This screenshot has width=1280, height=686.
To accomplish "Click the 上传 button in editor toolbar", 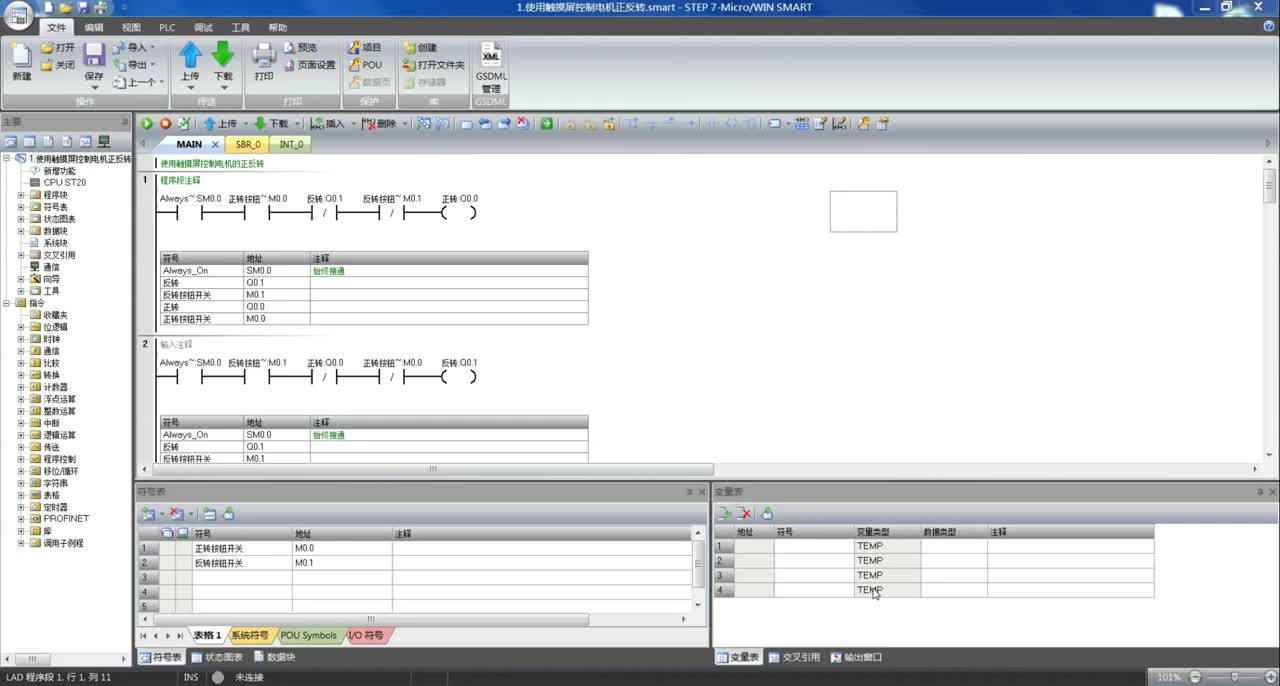I will (x=222, y=124).
